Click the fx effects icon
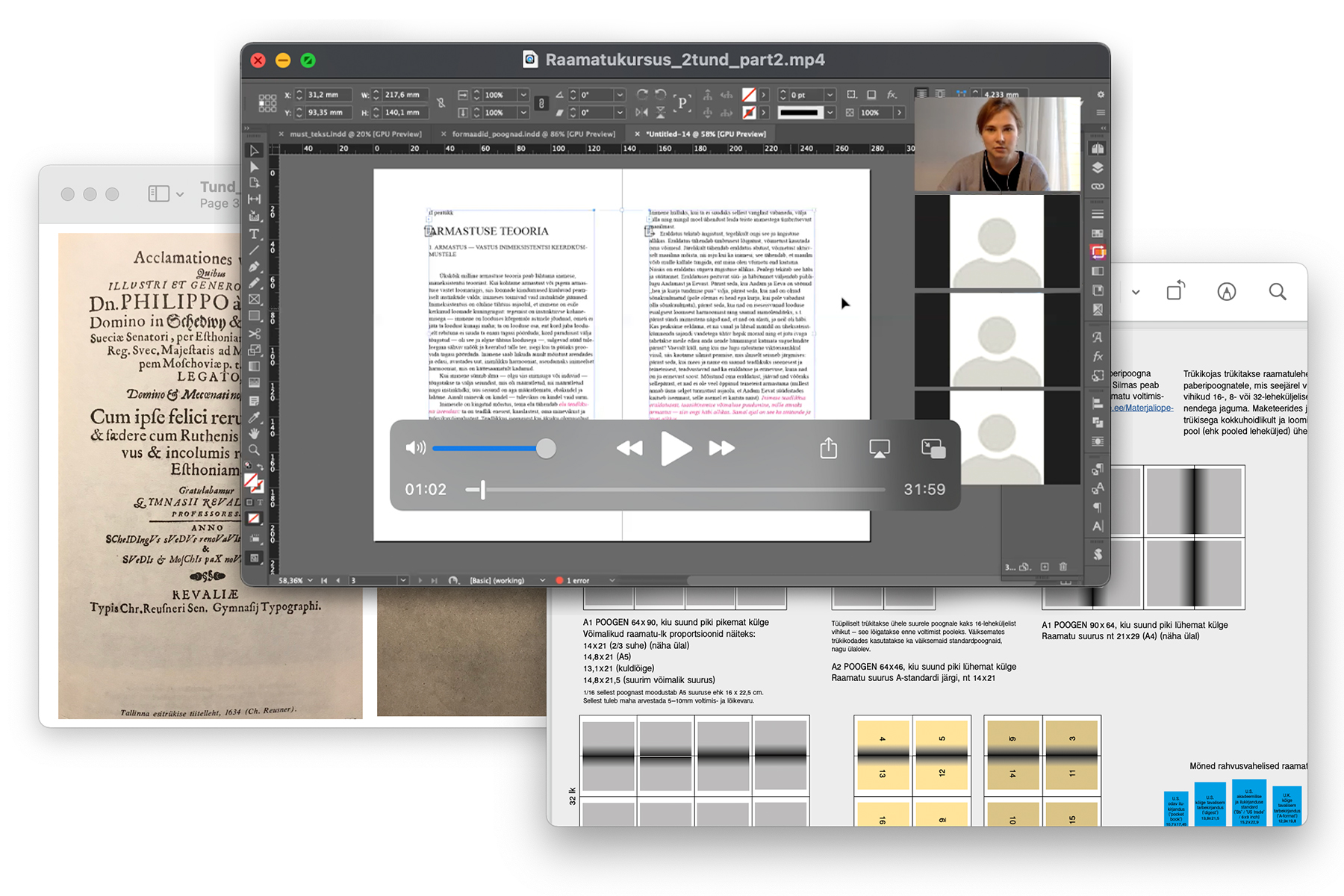Image resolution: width=1344 pixels, height=896 pixels. click(x=892, y=95)
